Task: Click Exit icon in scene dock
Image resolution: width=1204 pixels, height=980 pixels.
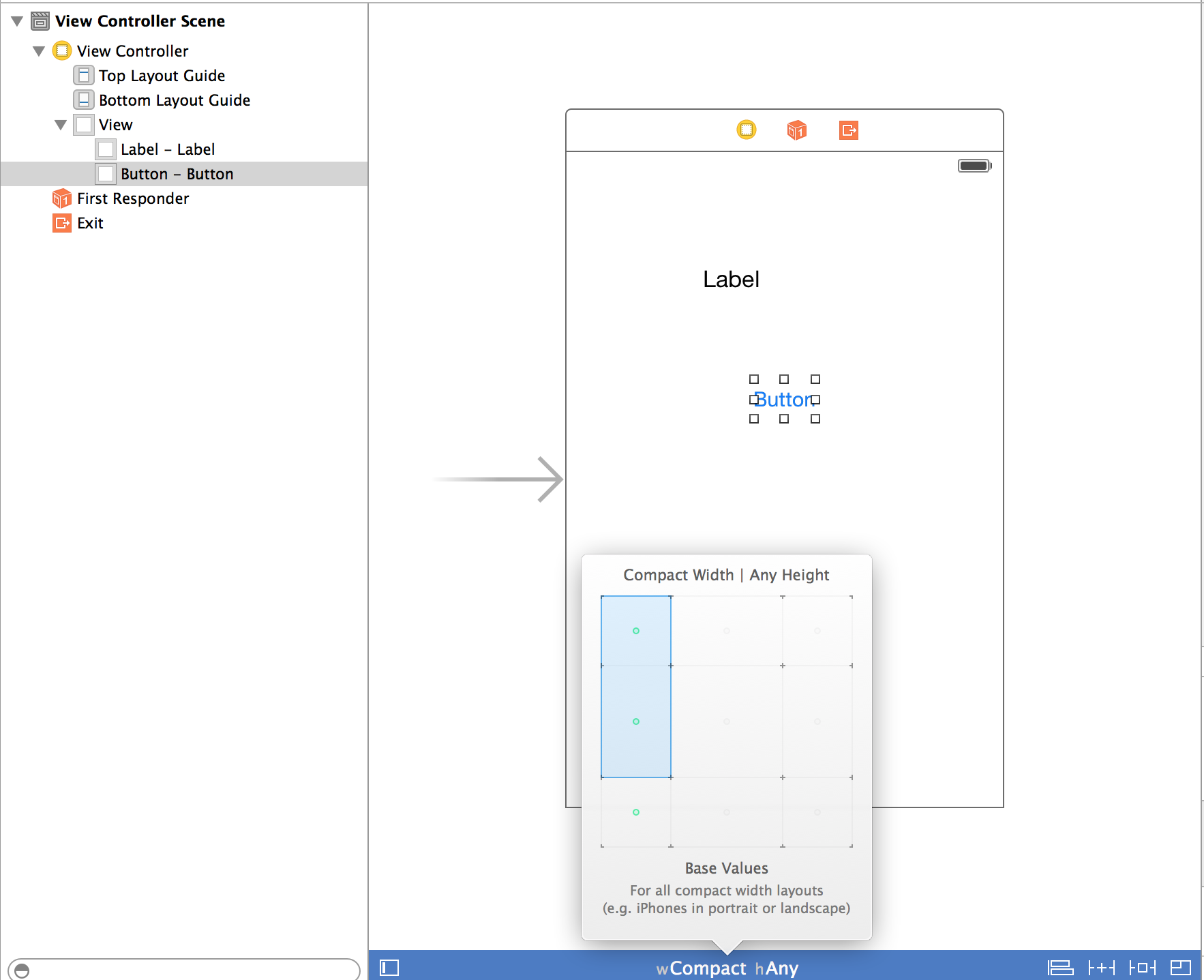Action: pos(849,130)
